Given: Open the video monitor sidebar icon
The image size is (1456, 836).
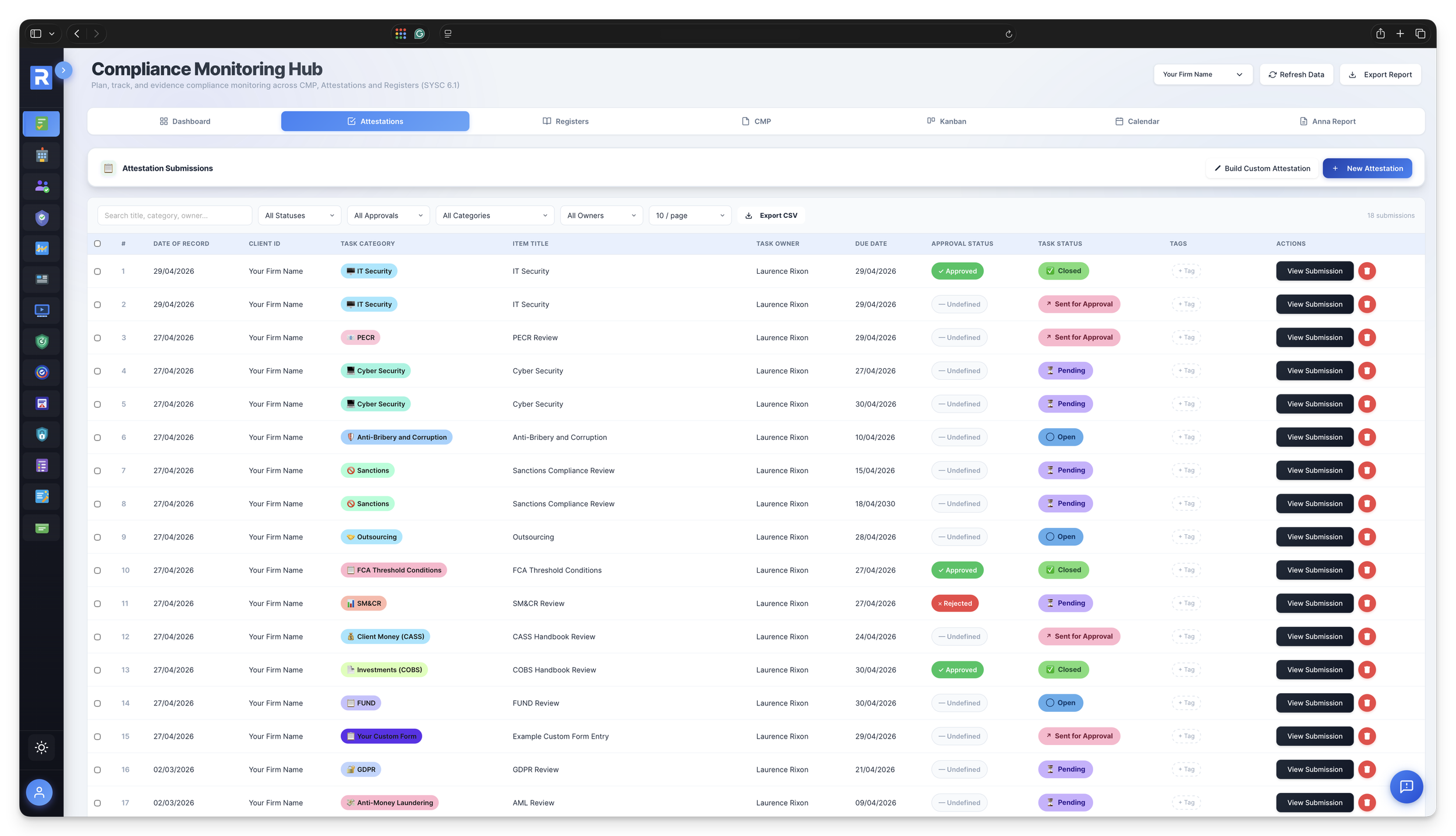Looking at the screenshot, I should tap(41, 311).
